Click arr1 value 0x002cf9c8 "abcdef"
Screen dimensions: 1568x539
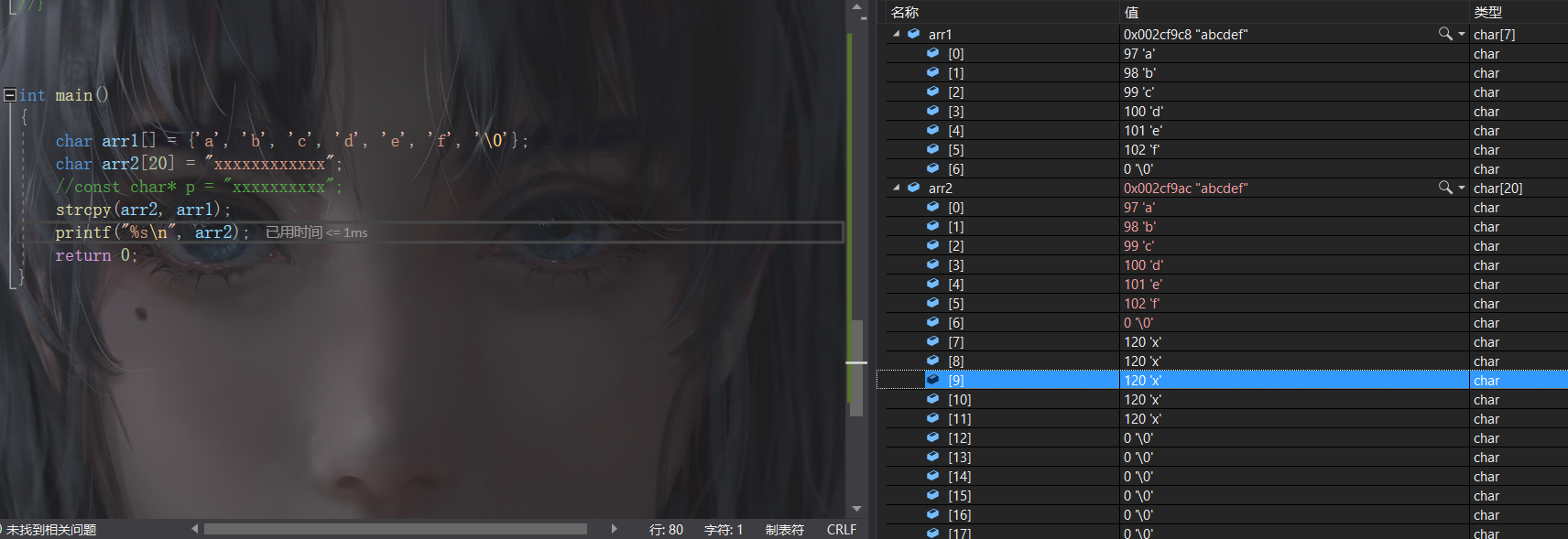tap(1185, 34)
